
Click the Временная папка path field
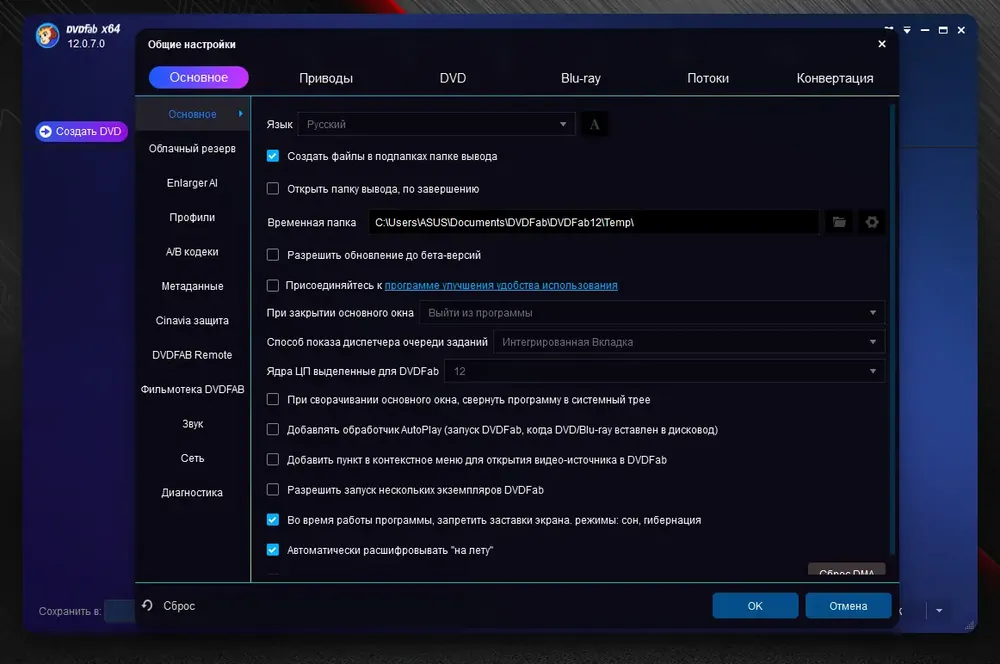click(594, 222)
